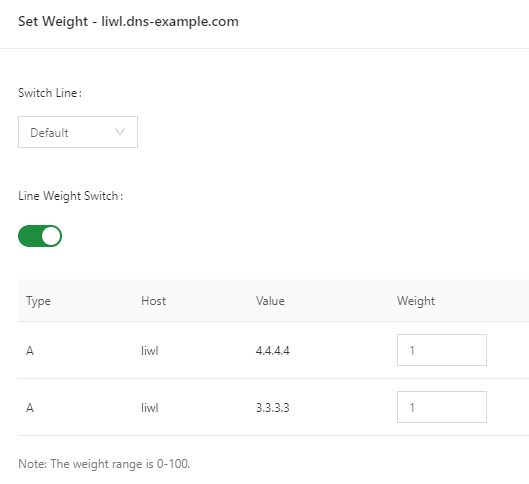Image resolution: width=529 pixels, height=484 pixels.
Task: Select the 4.4.4.4 value cell
Action: tap(273, 351)
